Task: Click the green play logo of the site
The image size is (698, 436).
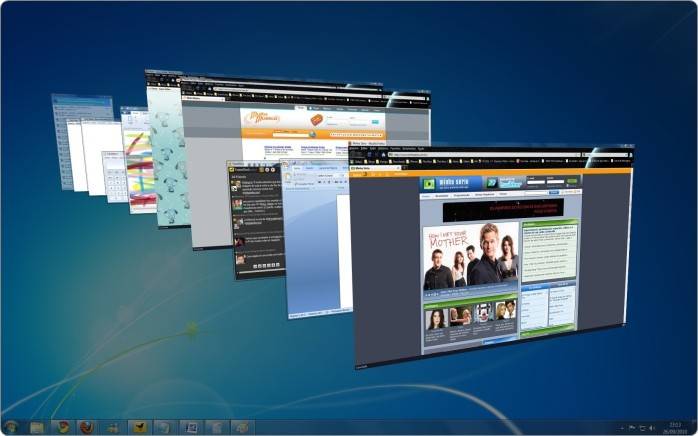Action: point(429,183)
